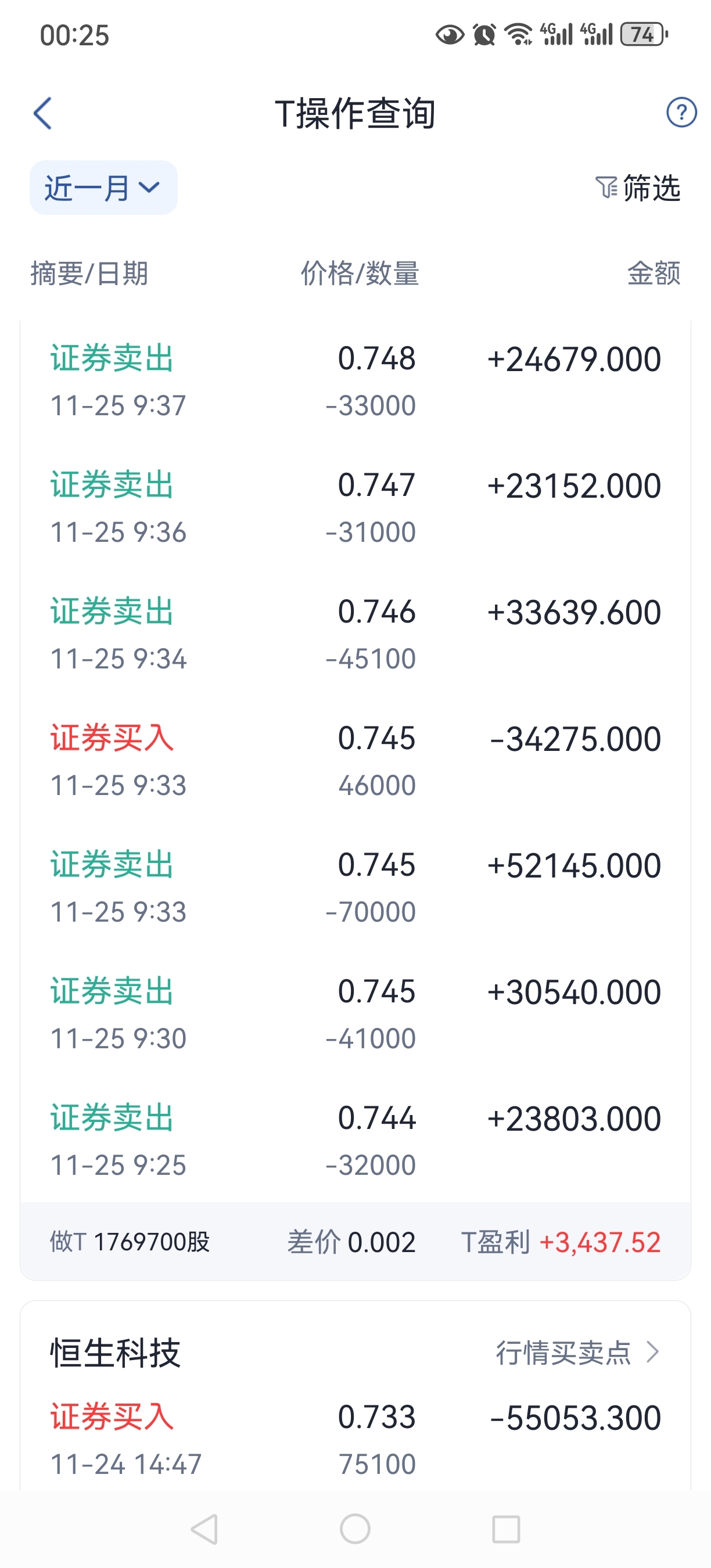The height and width of the screenshot is (1568, 711).
Task: Tap the 摘要/日期 column header
Action: pyautogui.click(x=89, y=274)
